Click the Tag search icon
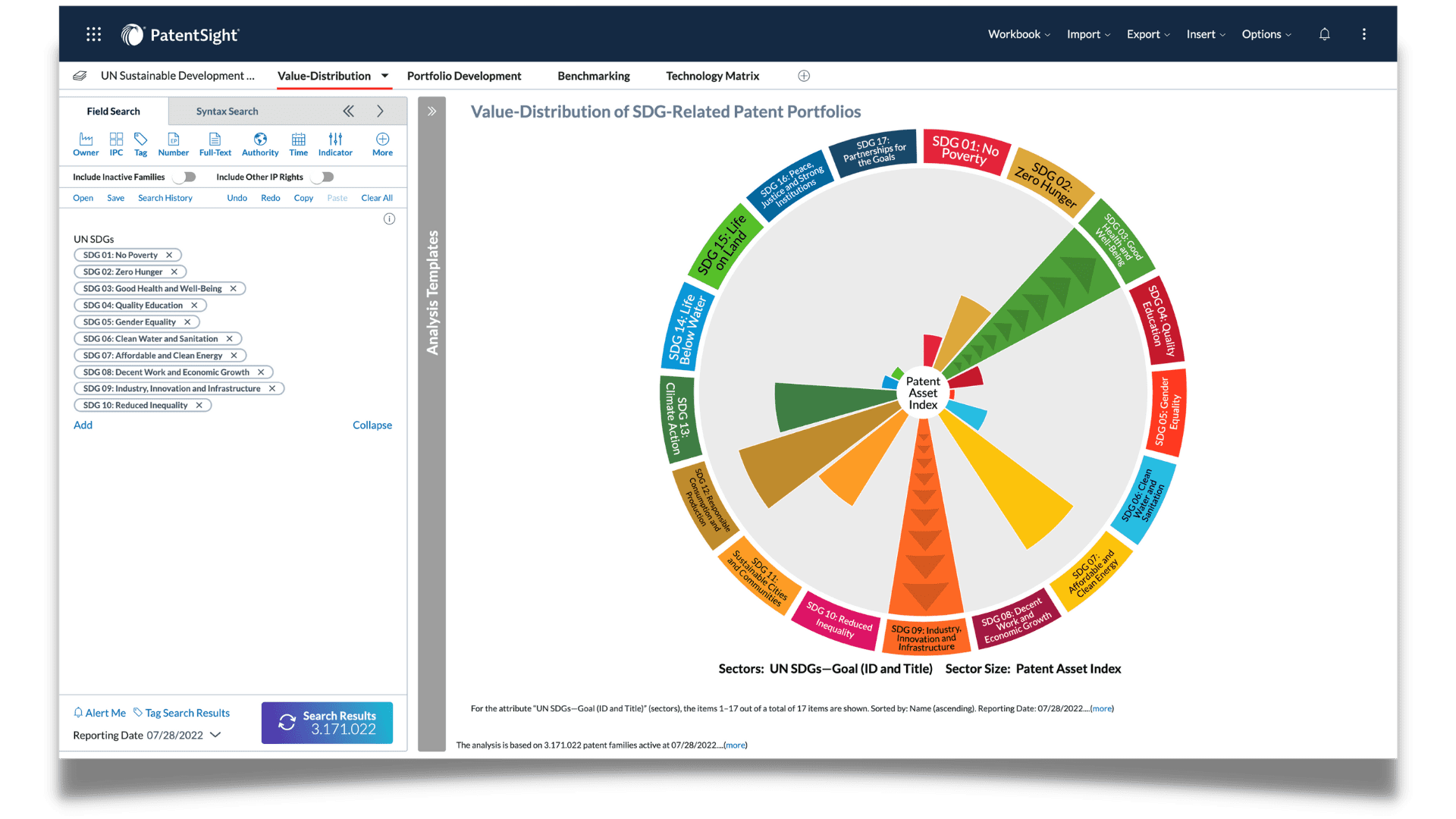Image resolution: width=1456 pixels, height=819 pixels. (140, 140)
